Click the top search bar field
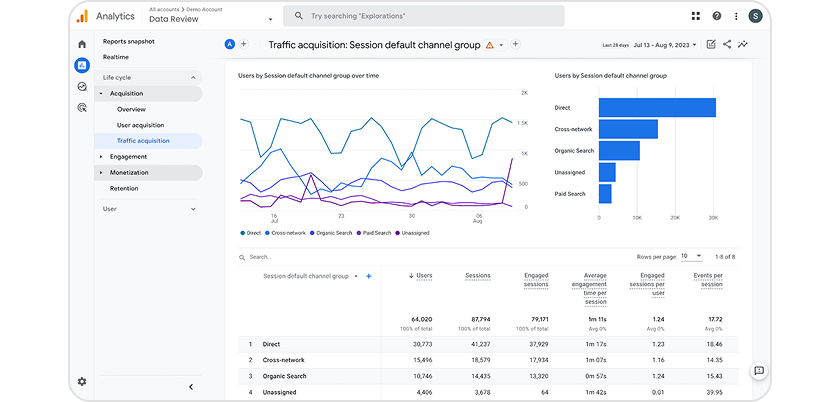Viewport: 840px width, 402px height. (424, 16)
